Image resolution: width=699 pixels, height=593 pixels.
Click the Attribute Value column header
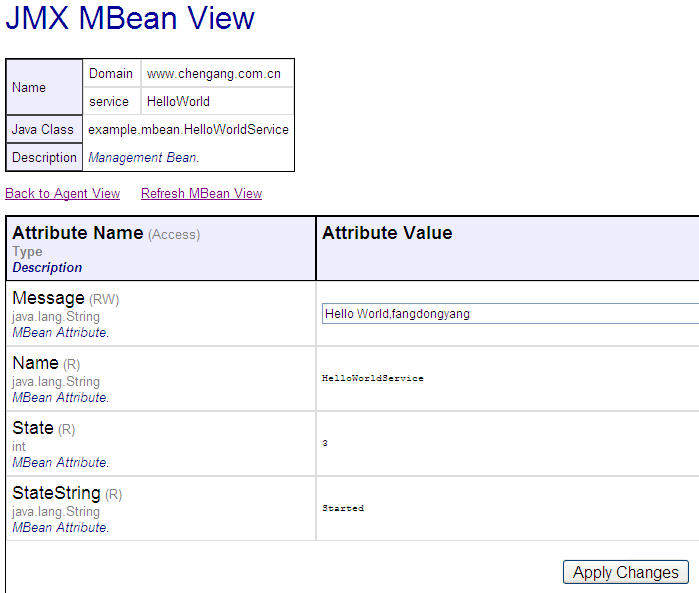[x=387, y=233]
